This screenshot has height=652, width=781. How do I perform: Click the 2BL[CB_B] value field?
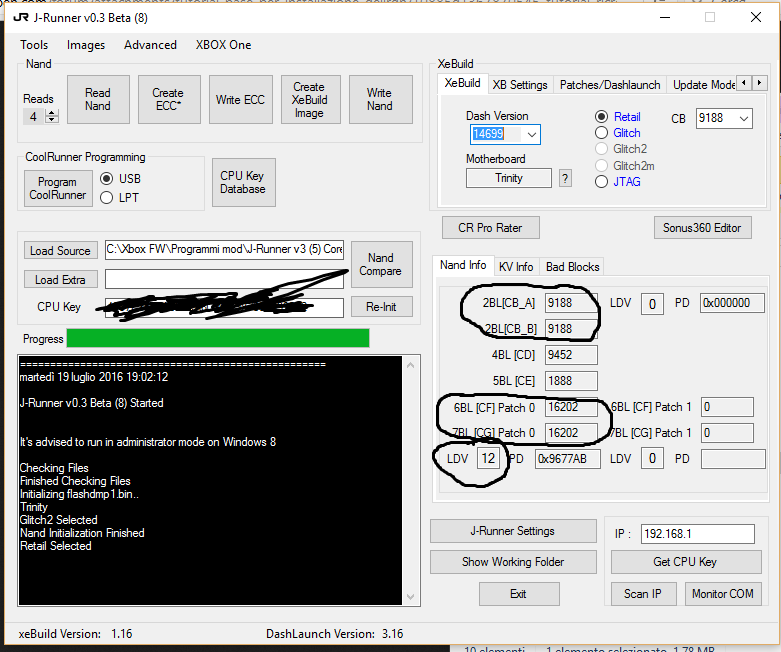pos(571,329)
